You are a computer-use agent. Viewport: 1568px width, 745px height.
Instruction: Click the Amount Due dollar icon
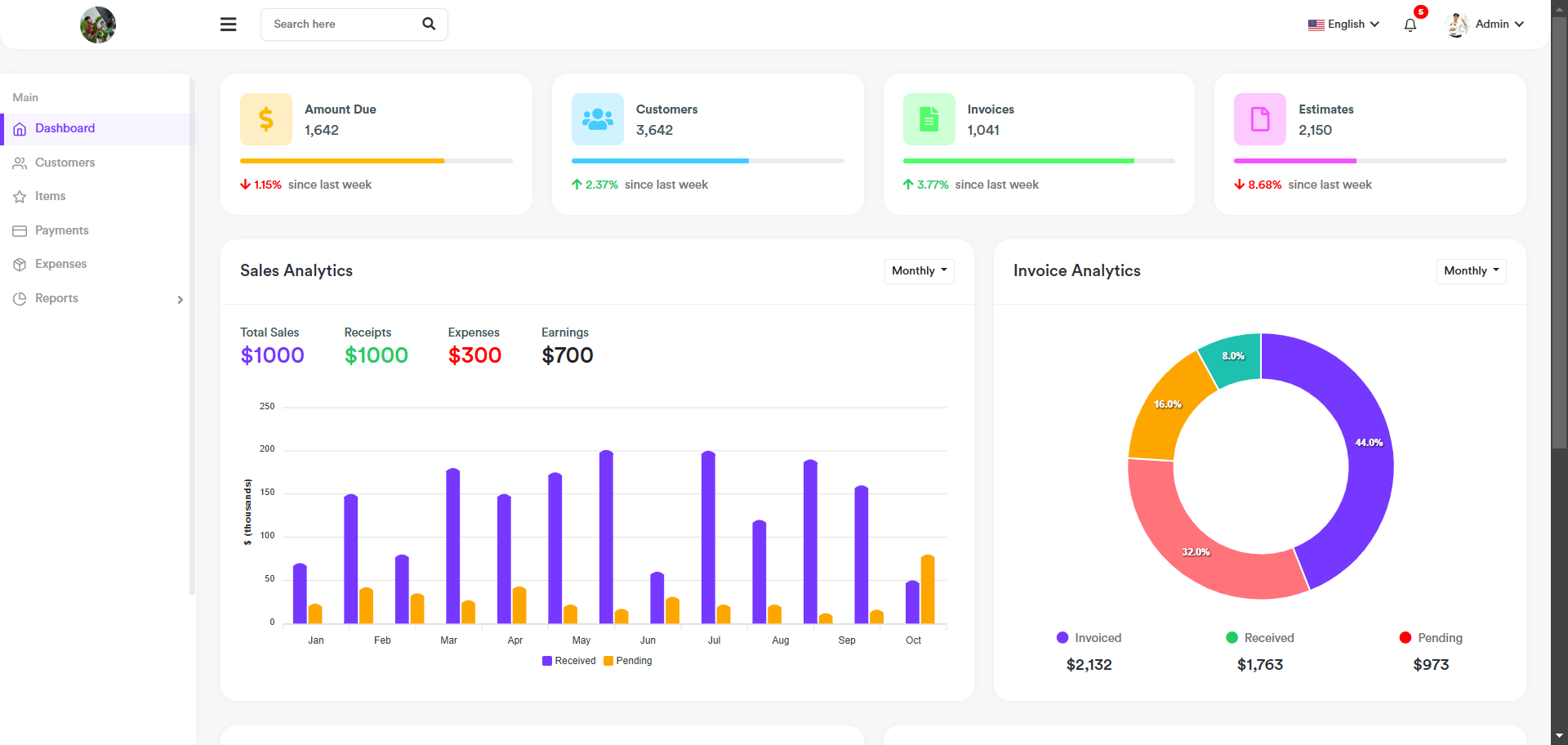pyautogui.click(x=265, y=118)
